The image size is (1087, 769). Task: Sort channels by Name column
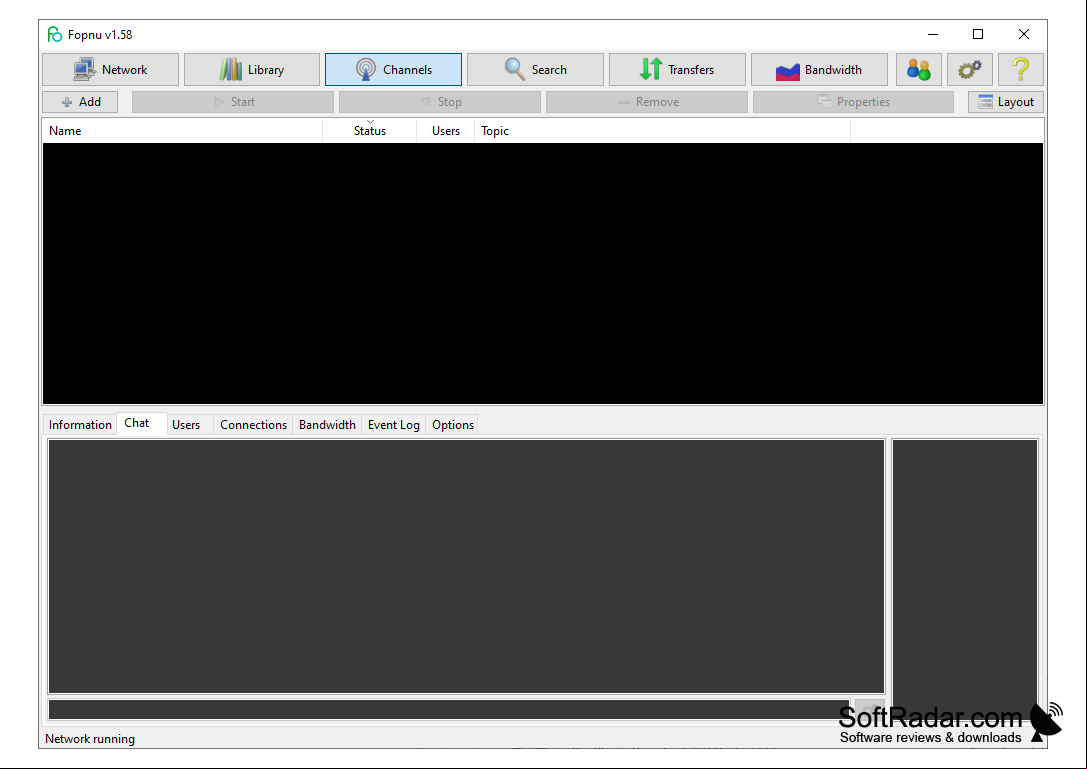point(182,130)
